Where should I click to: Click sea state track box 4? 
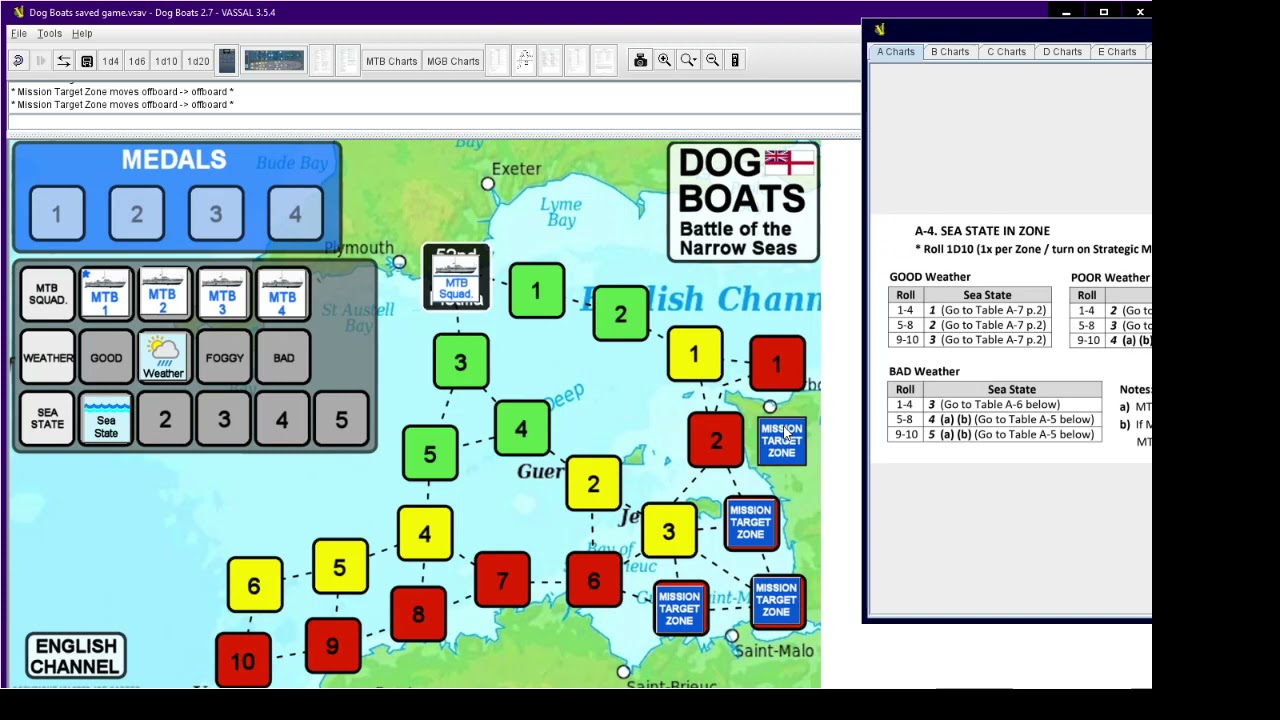282,420
